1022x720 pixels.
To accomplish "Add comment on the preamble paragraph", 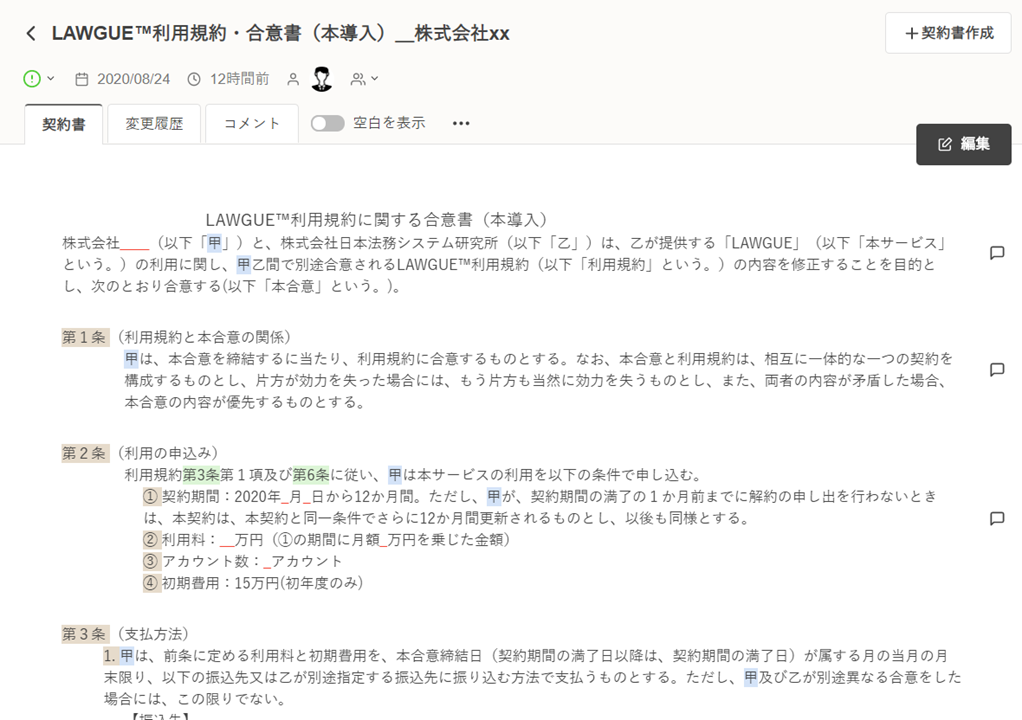I will [x=996, y=253].
